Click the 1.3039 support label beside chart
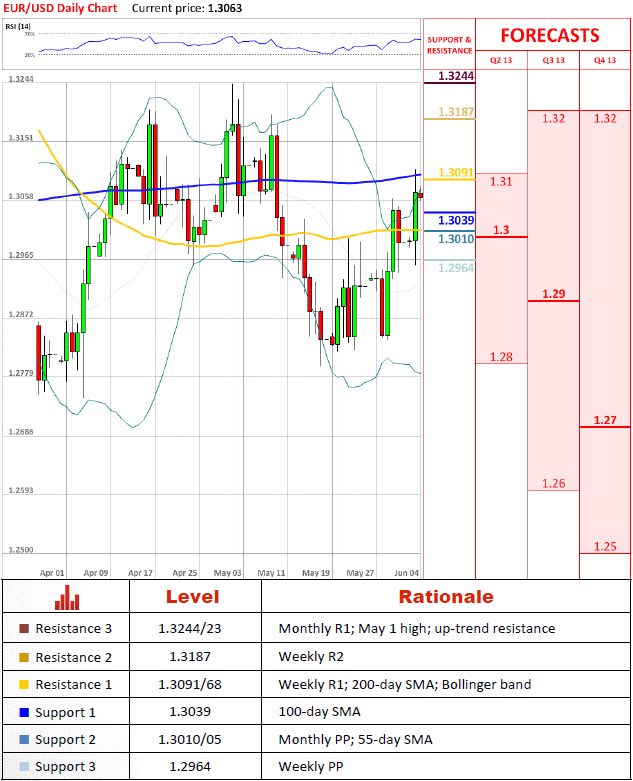Viewport: 633px width, 781px height. click(456, 220)
